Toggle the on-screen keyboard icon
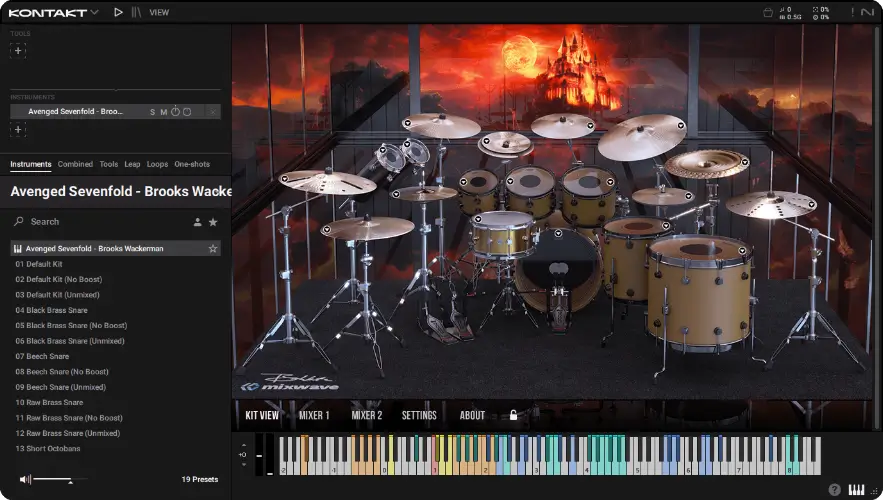Image resolution: width=883 pixels, height=500 pixels. 856,489
